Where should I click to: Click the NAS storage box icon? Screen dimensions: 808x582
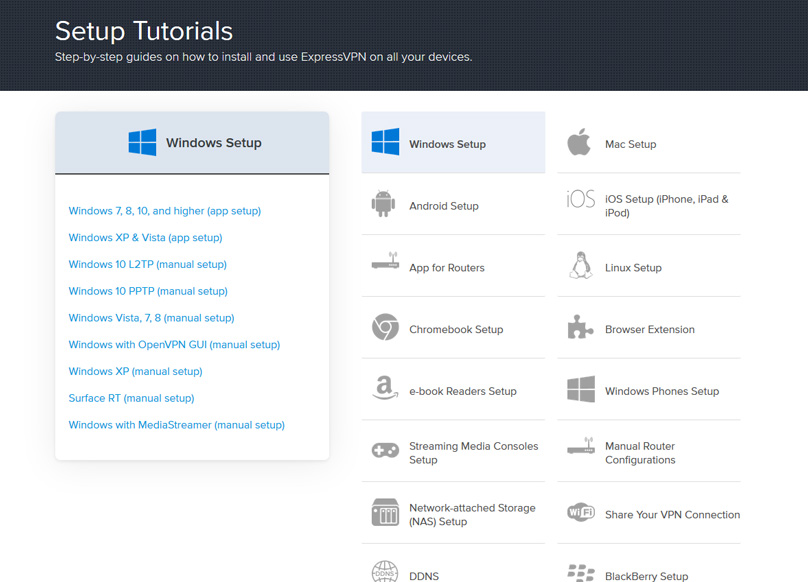point(385,512)
